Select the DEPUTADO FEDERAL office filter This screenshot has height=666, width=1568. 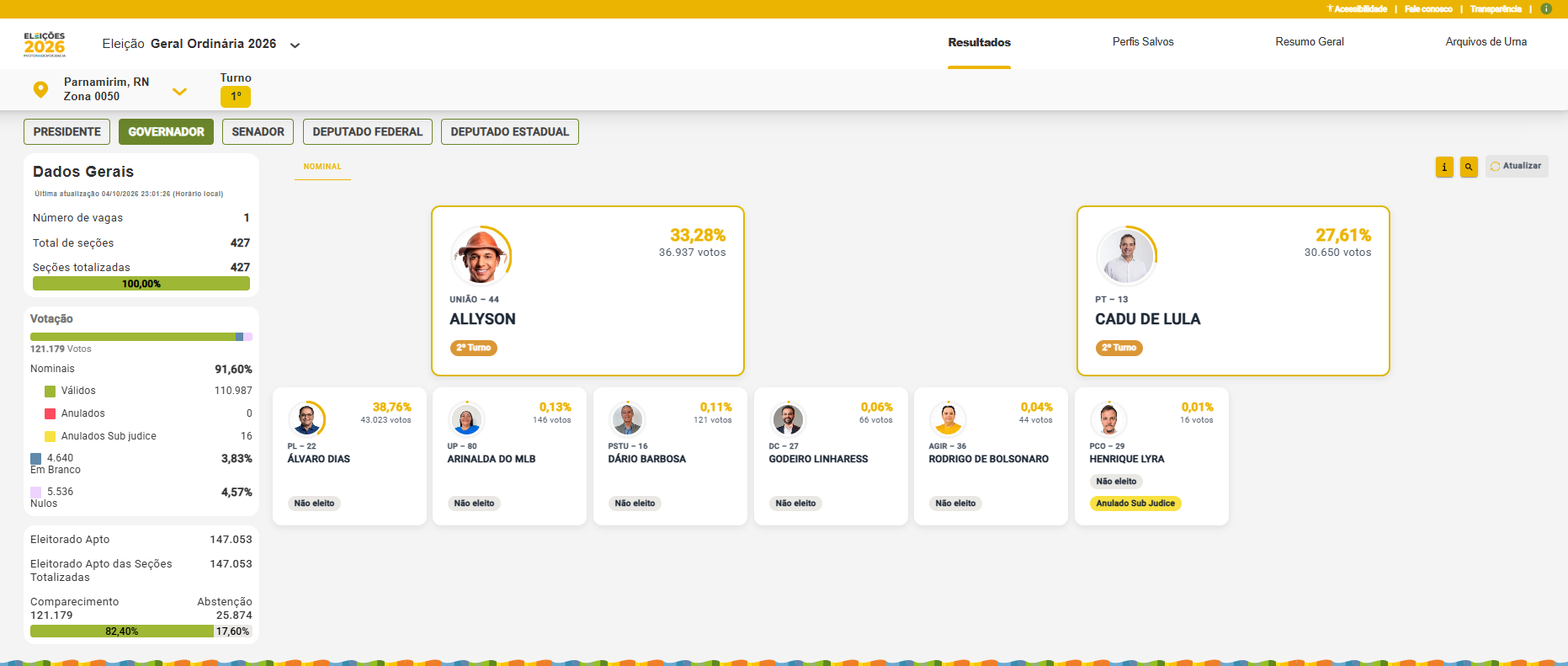coord(368,131)
